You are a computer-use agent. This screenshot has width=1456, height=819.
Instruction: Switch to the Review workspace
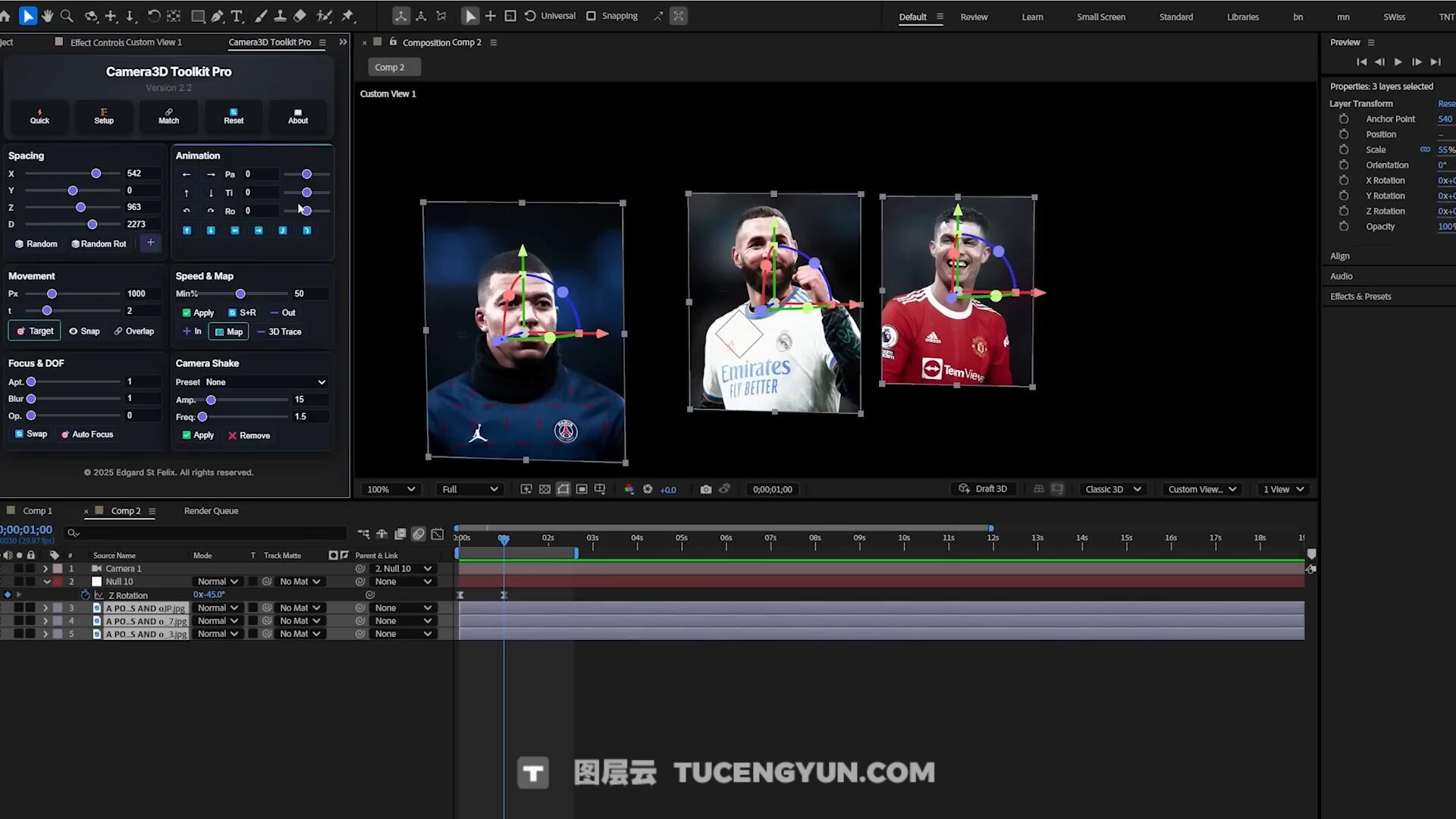[974, 17]
